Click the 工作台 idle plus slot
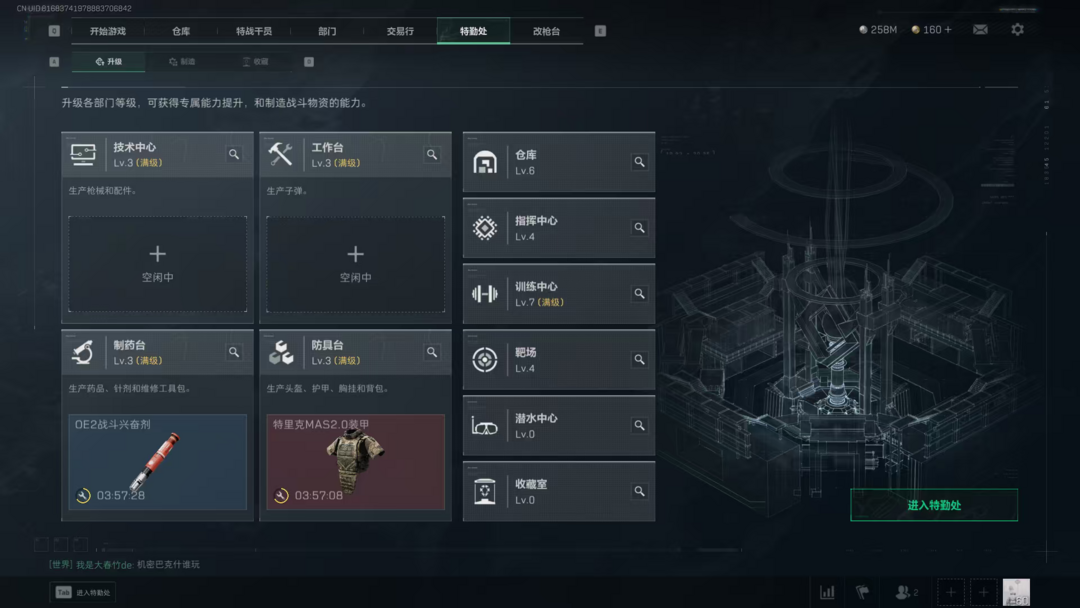The image size is (1080, 608). (x=355, y=264)
